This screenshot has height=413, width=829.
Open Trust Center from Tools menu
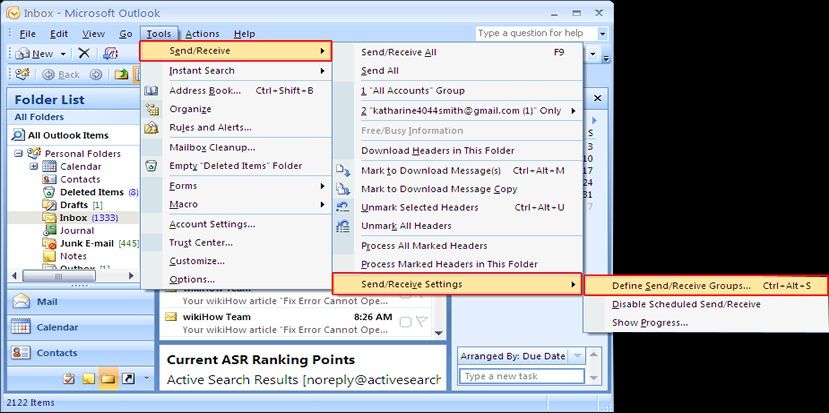click(201, 243)
